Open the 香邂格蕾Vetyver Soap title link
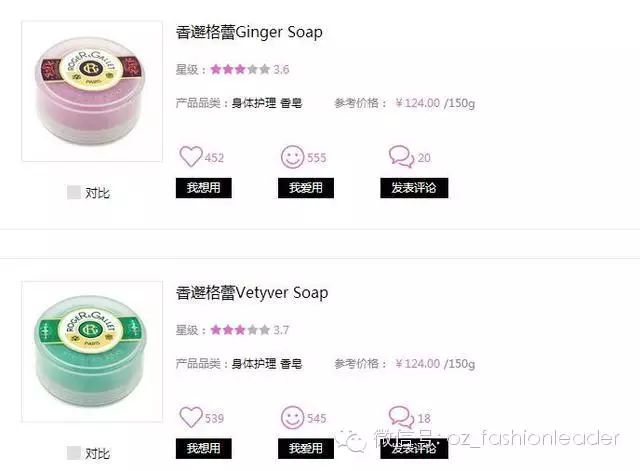The width and height of the screenshot is (640, 471). (x=252, y=293)
